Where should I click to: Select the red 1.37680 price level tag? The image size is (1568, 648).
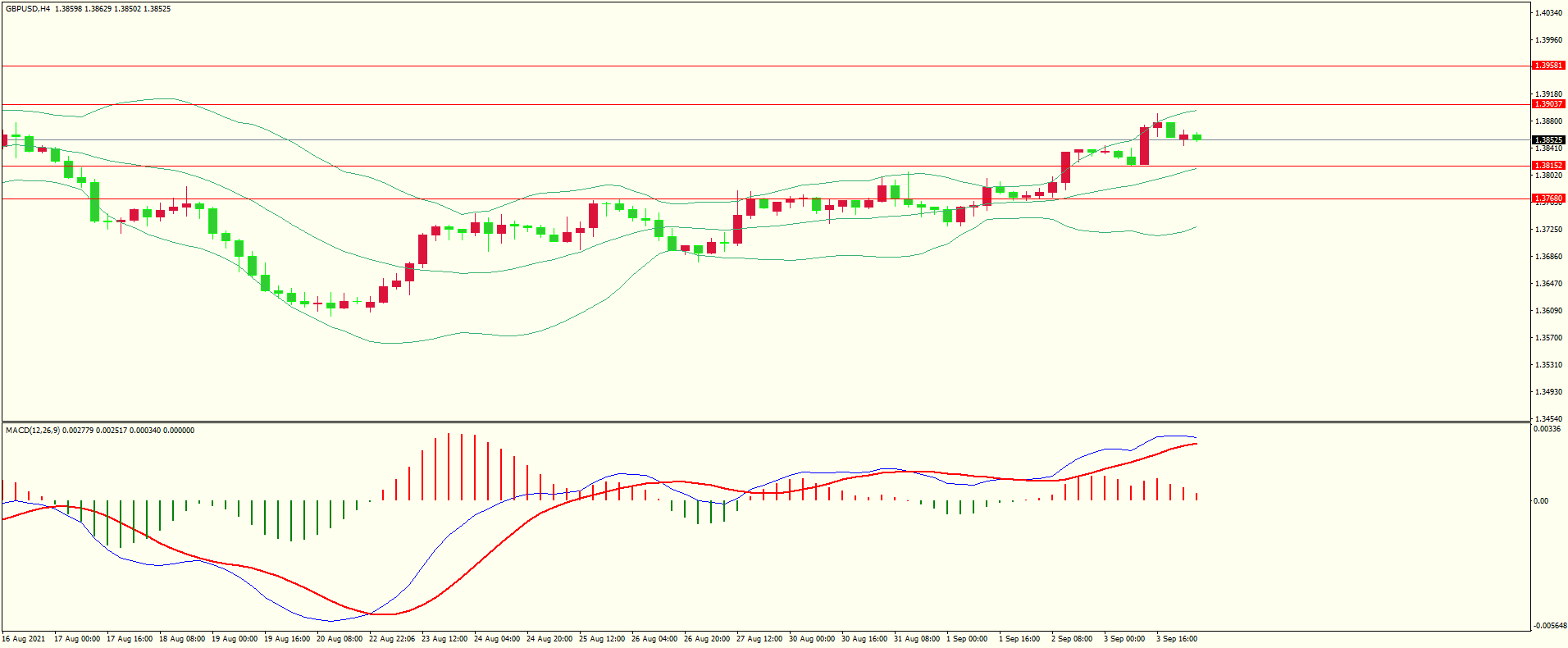tap(1548, 199)
